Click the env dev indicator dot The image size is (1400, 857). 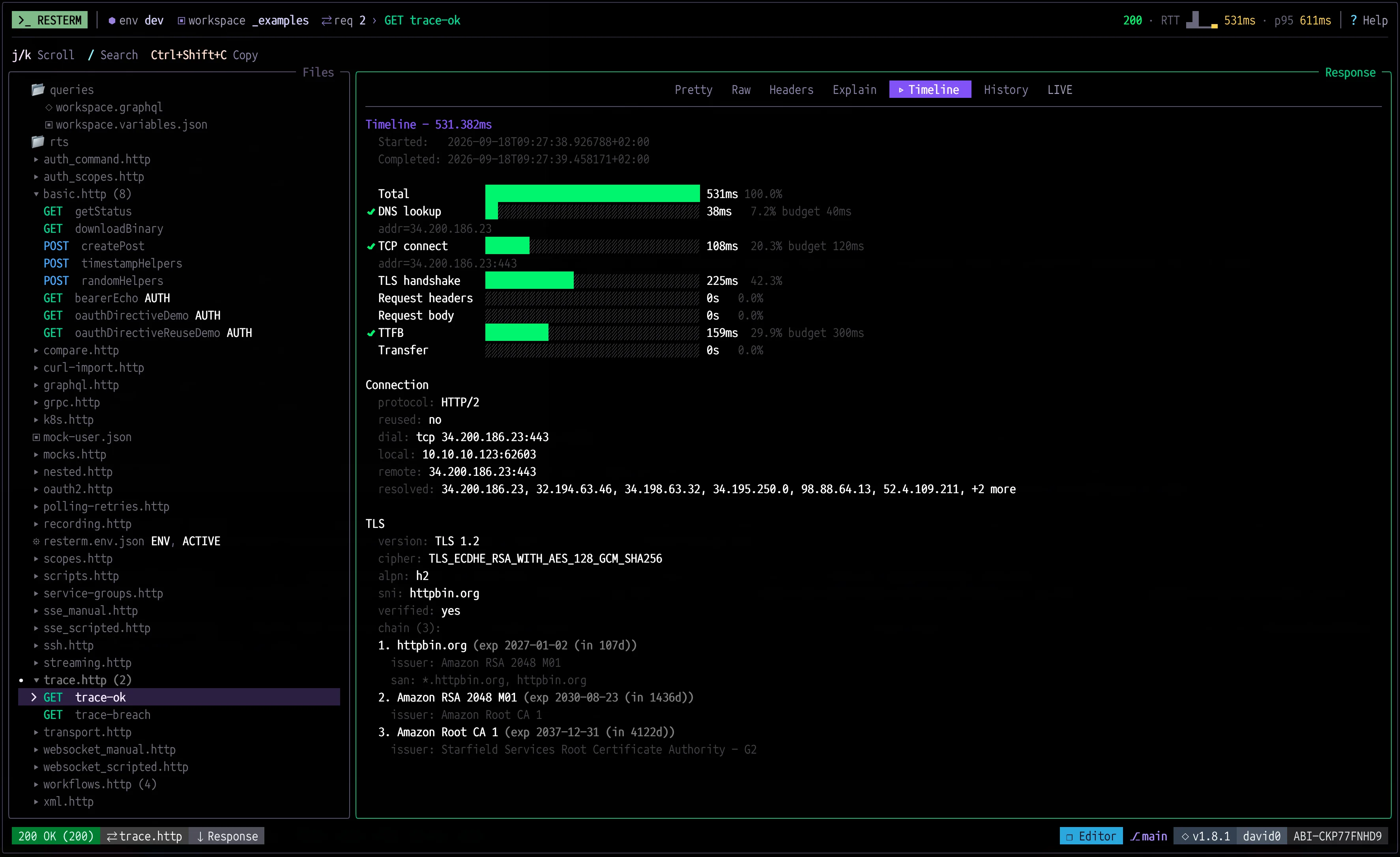pyautogui.click(x=112, y=21)
